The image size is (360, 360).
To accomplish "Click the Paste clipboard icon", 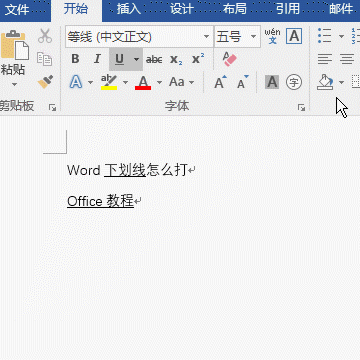I will click(15, 45).
